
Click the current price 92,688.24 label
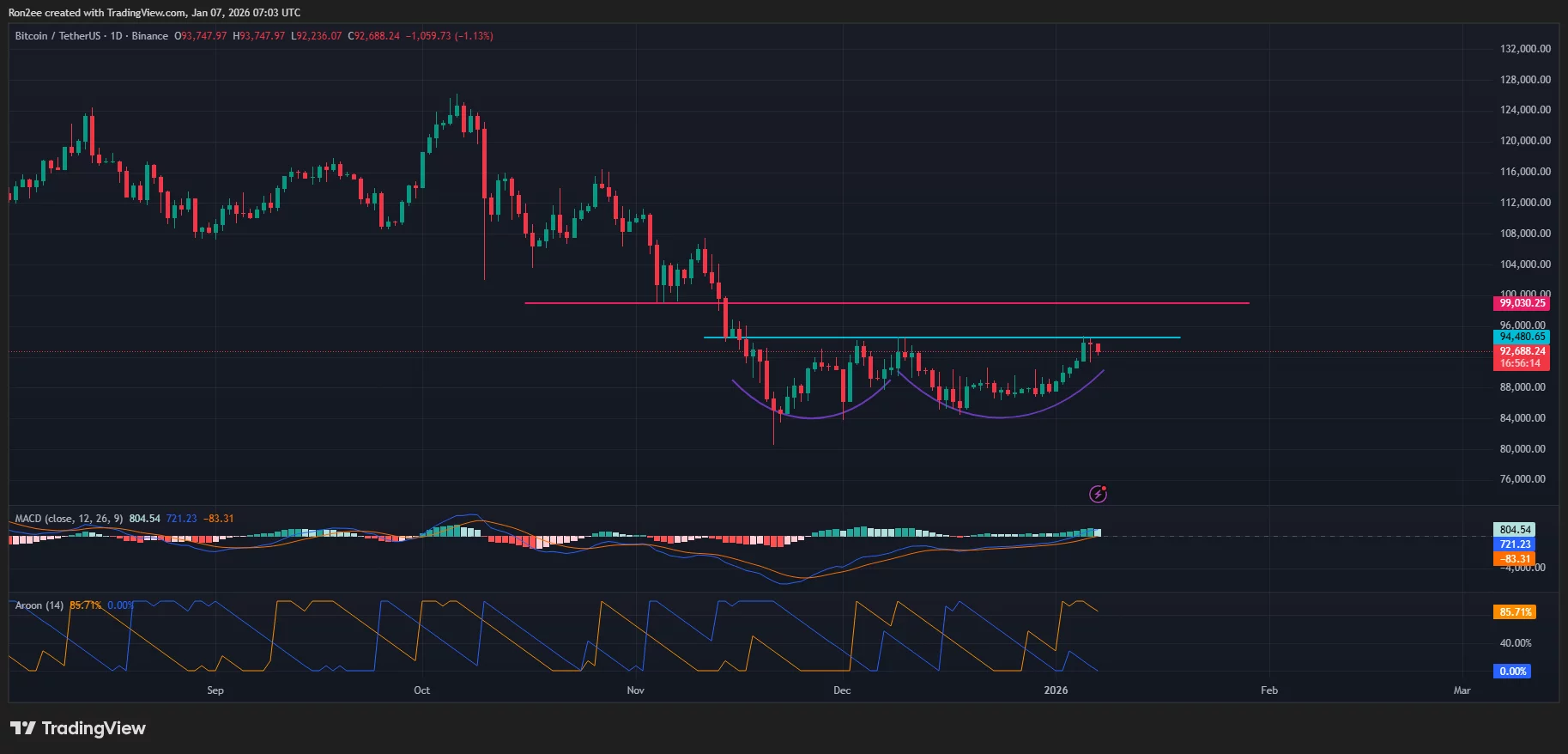click(1522, 351)
